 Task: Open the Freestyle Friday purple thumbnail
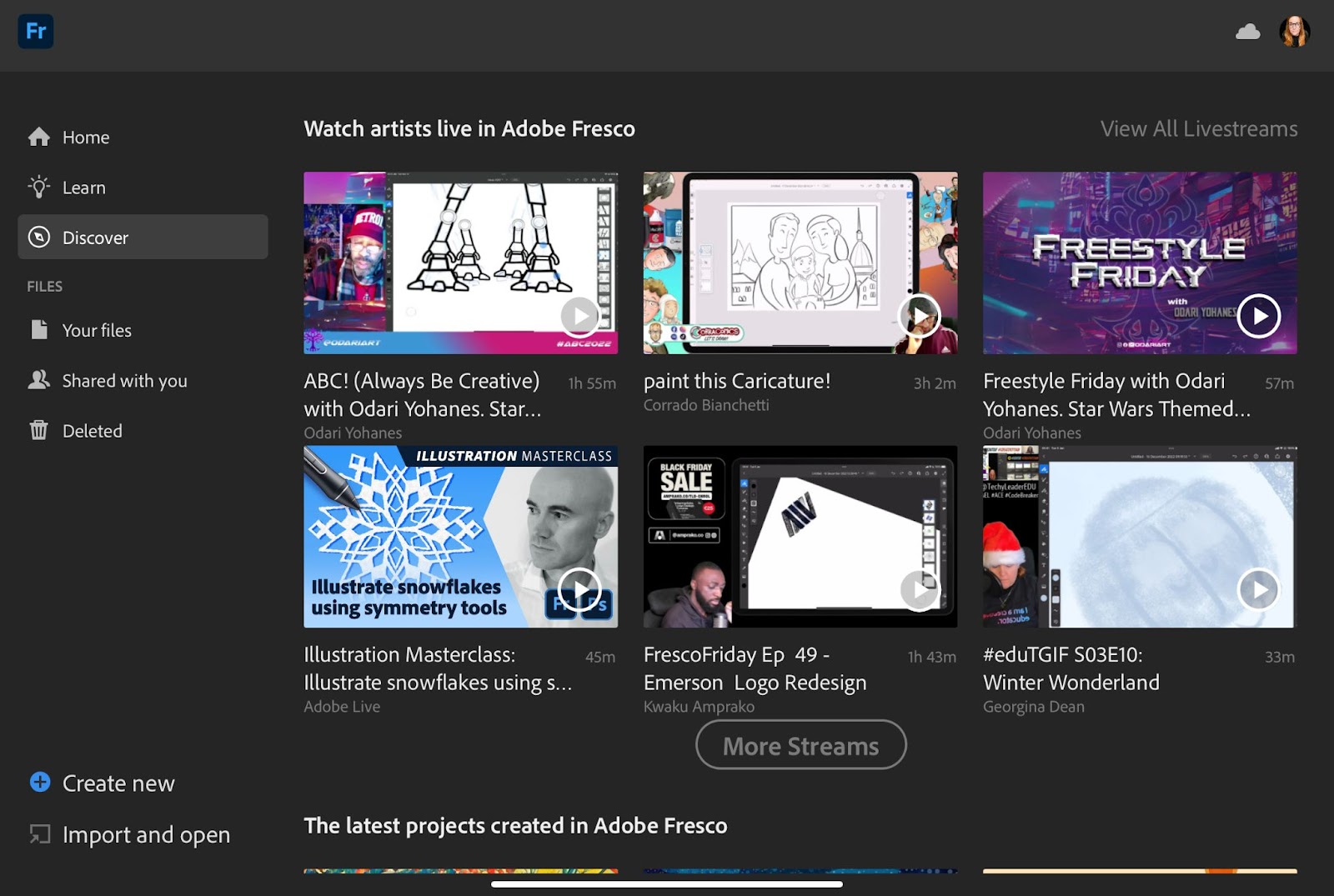click(x=1140, y=263)
